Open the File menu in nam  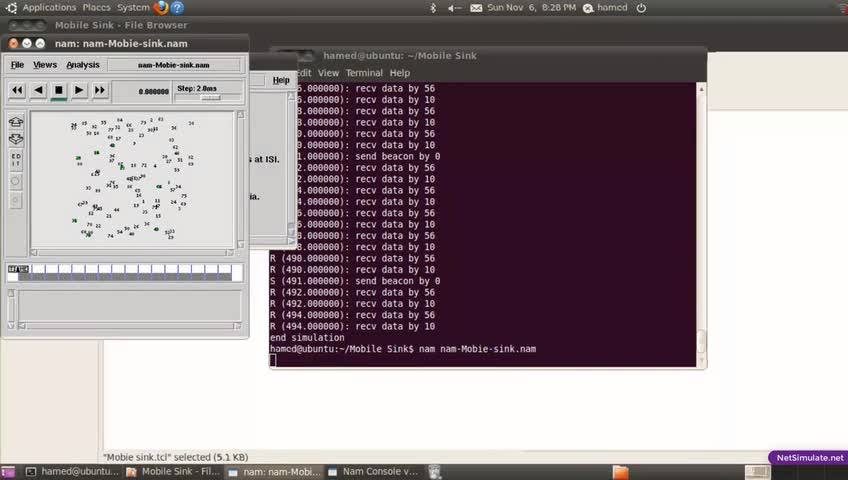pyautogui.click(x=17, y=65)
